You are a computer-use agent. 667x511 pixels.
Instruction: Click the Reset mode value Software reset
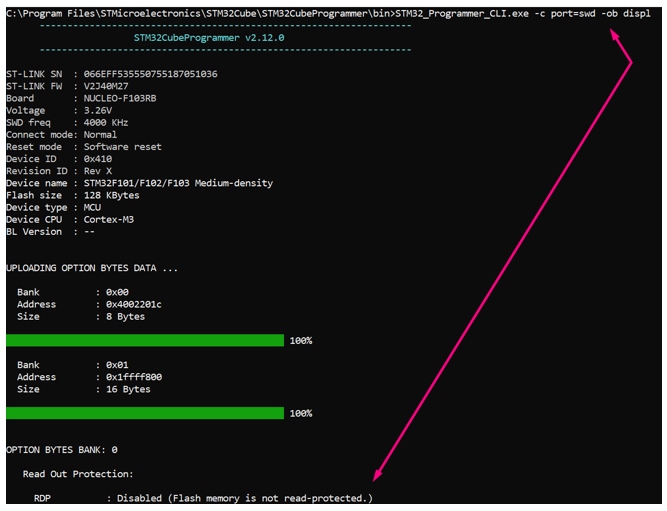pos(123,147)
